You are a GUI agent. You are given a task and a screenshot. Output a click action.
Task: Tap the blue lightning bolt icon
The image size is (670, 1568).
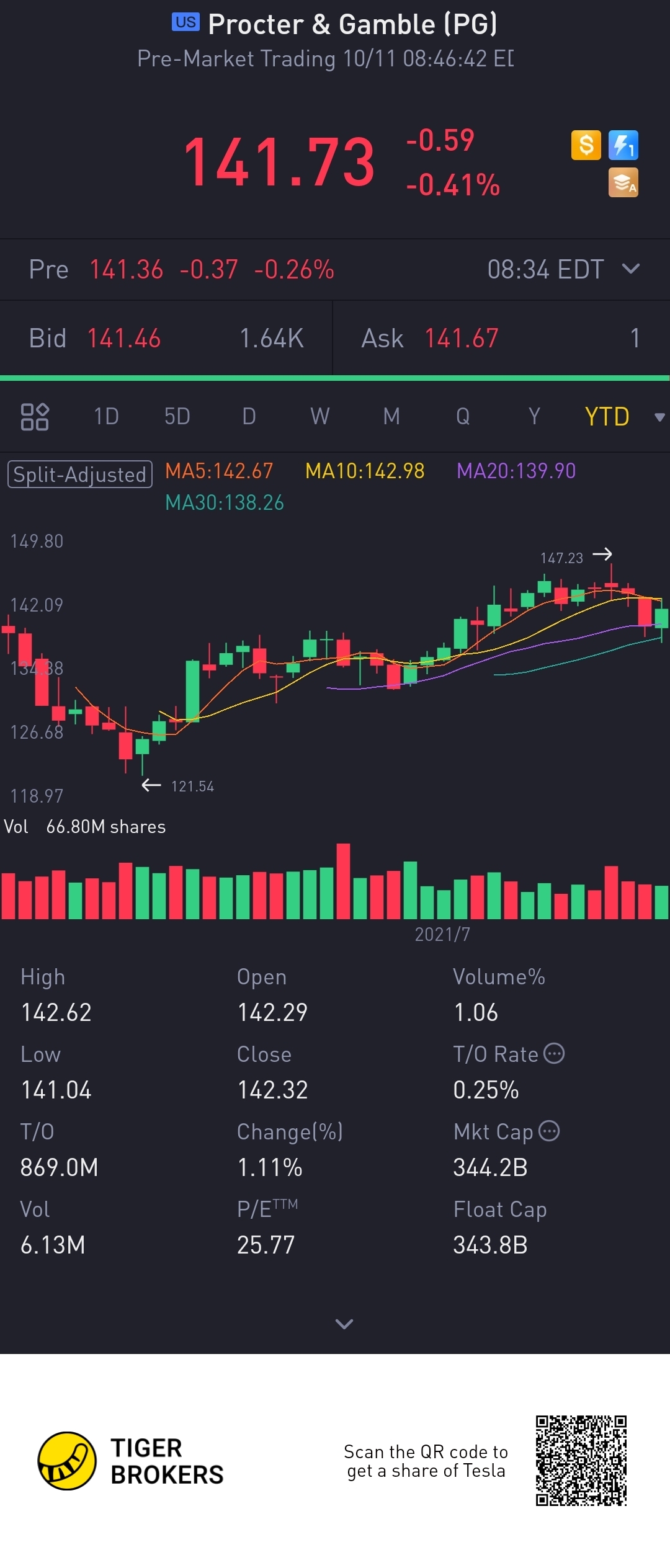[x=623, y=145]
